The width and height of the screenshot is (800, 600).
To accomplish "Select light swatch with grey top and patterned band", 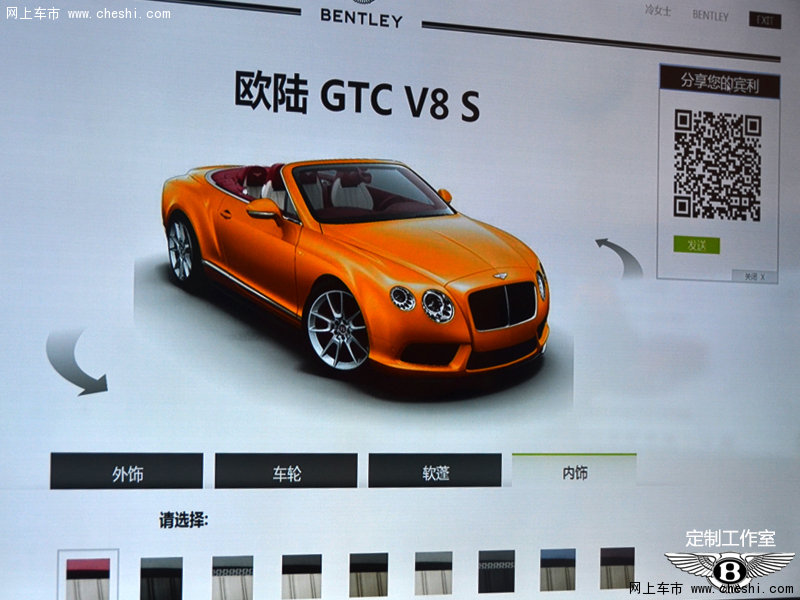I will 233,578.
